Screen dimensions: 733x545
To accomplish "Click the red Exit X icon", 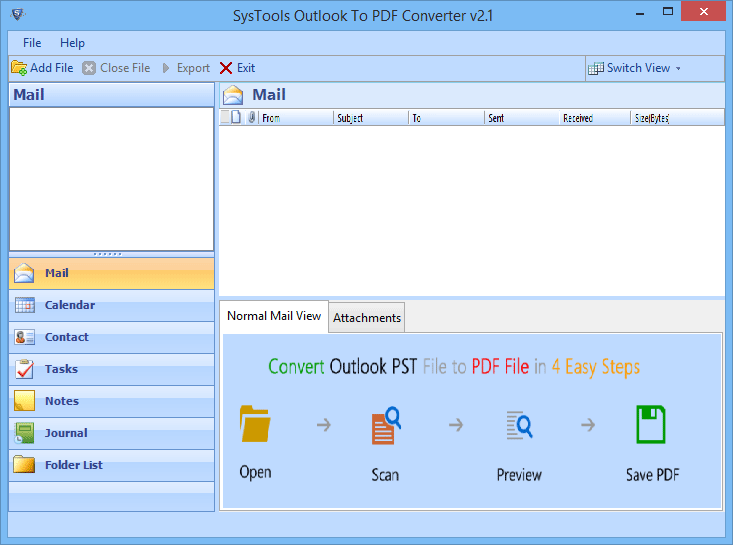I will (x=226, y=68).
